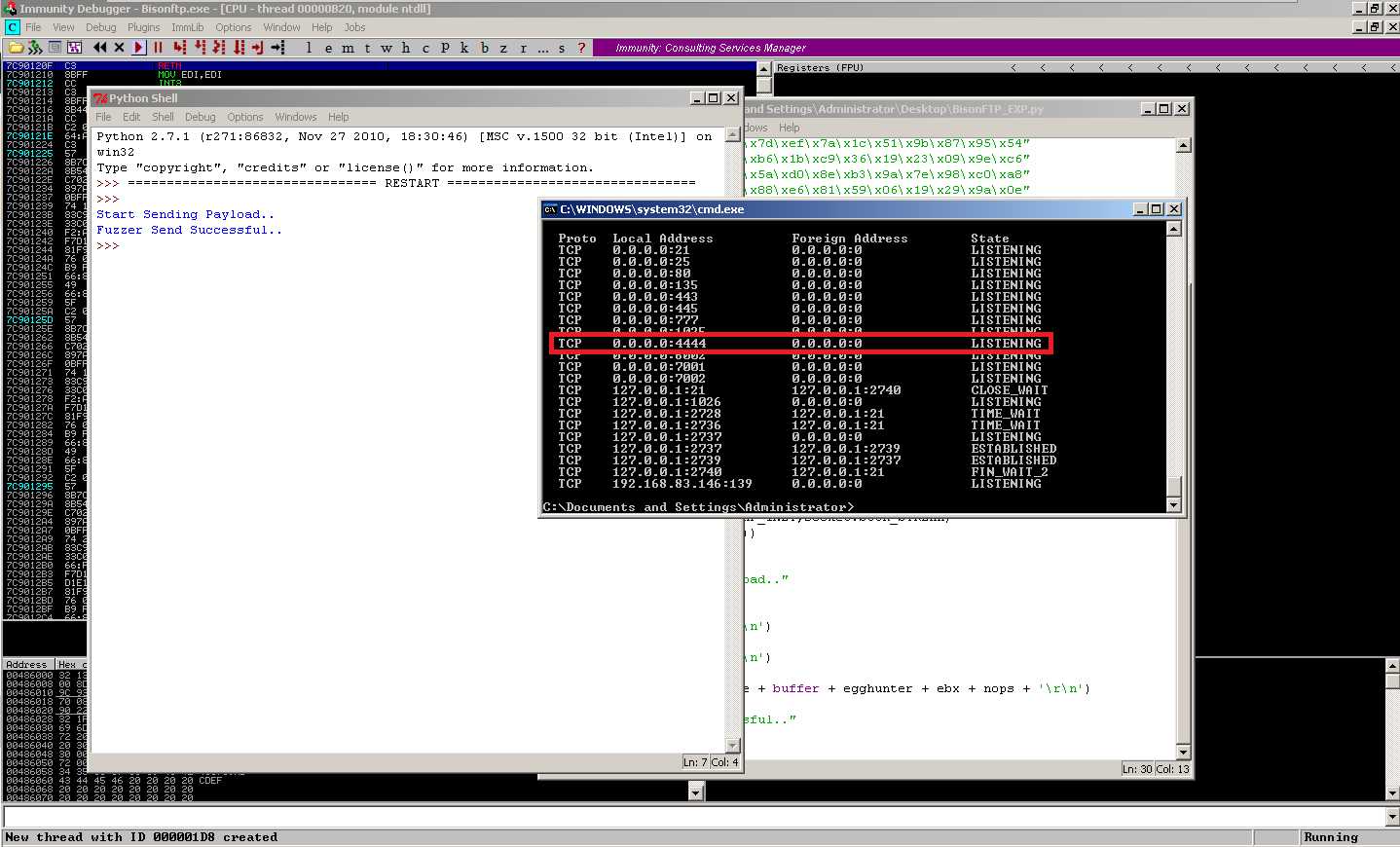Click the red question mark help icon
Screen dimensions: 1400x847
(581, 47)
